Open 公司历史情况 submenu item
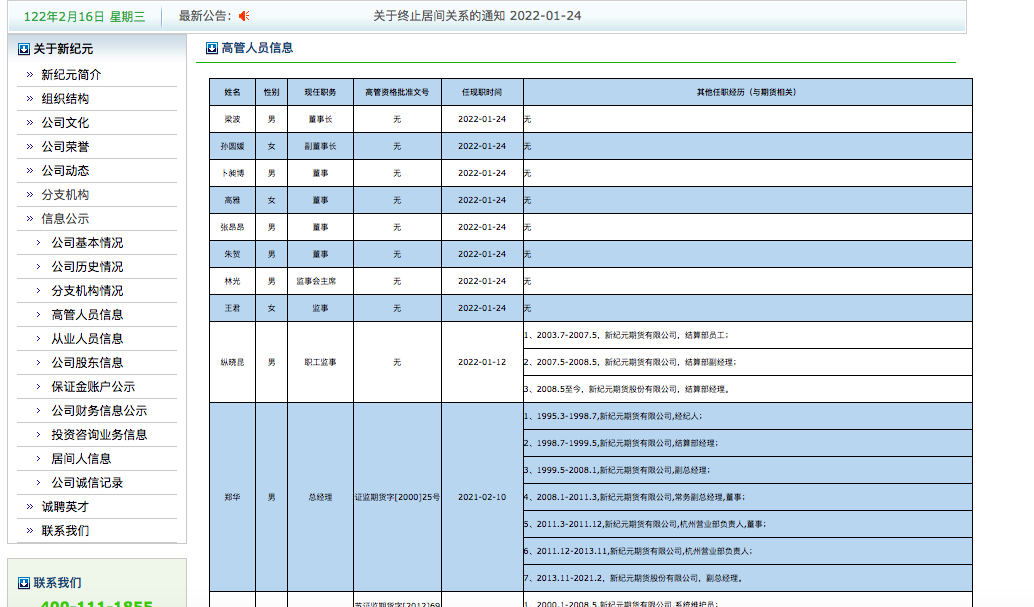 pyautogui.click(x=87, y=267)
